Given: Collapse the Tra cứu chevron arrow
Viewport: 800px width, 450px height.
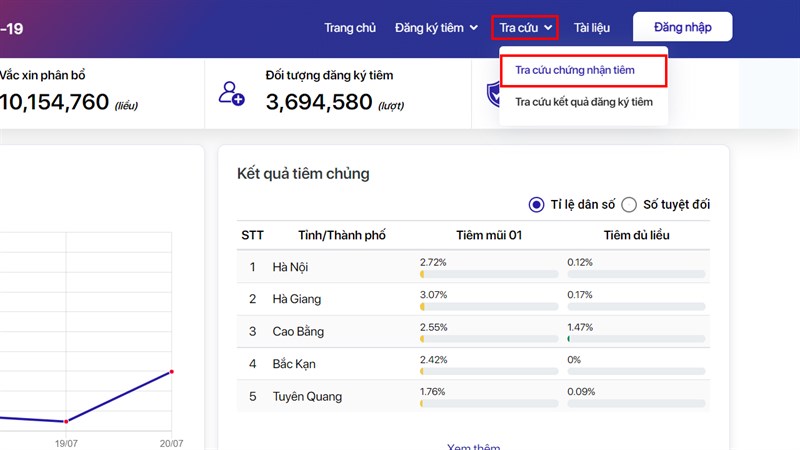Looking at the screenshot, I should click(548, 28).
